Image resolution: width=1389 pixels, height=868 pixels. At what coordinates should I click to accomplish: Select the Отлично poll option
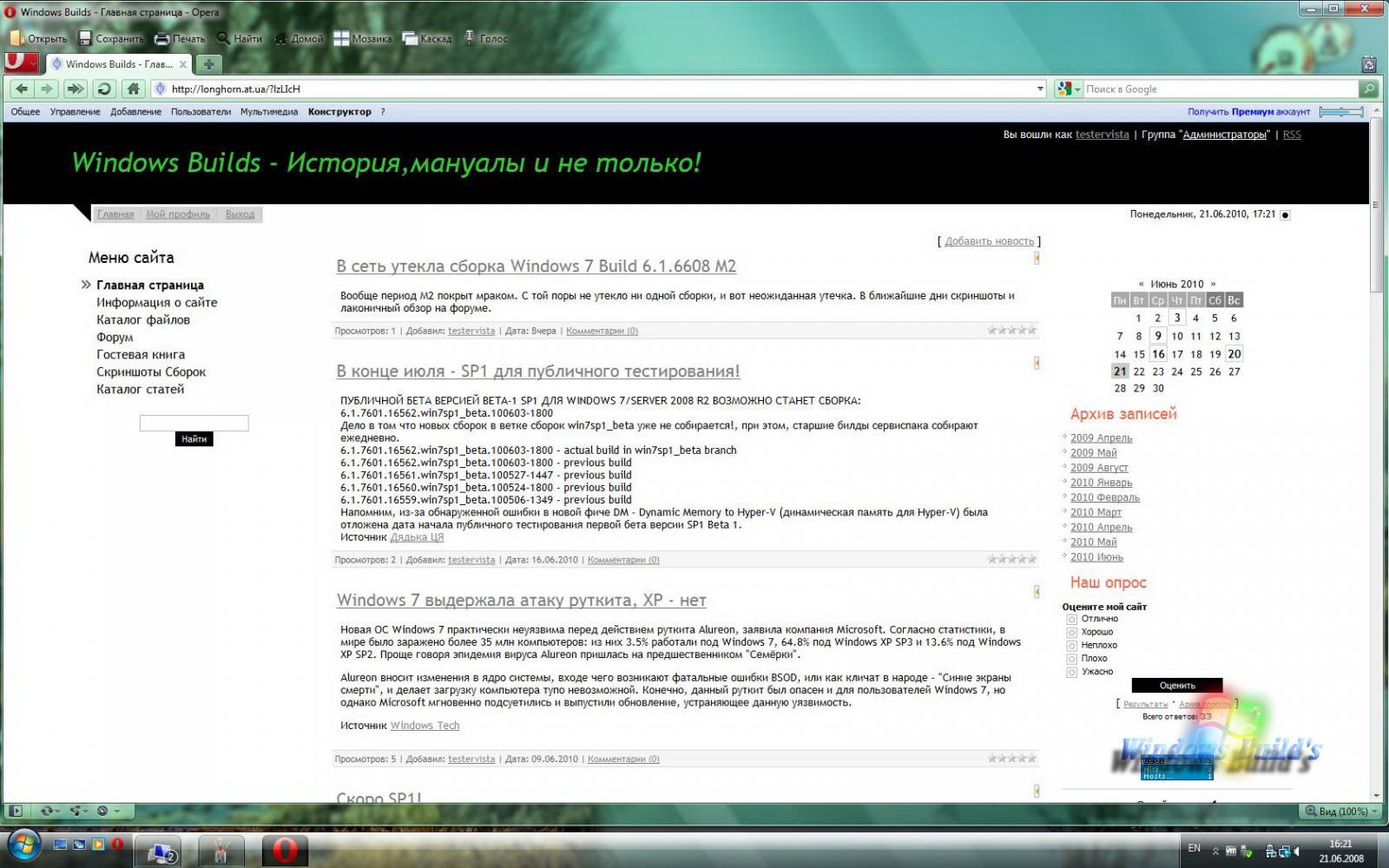[x=1071, y=619]
